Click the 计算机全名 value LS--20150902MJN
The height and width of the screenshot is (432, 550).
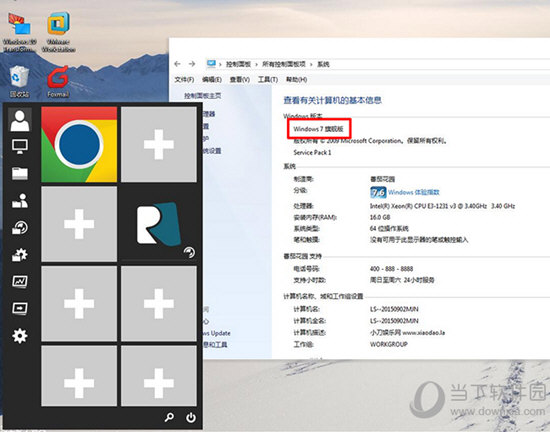pos(394,321)
